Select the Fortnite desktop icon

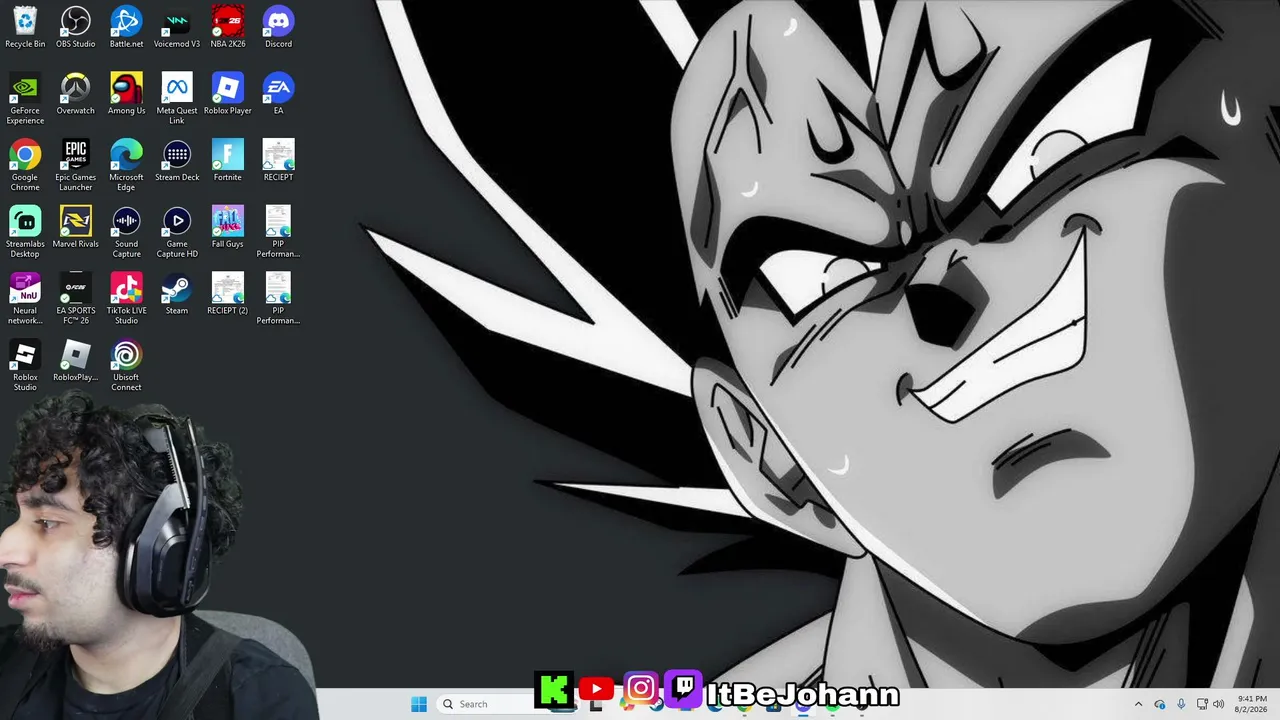click(x=228, y=160)
